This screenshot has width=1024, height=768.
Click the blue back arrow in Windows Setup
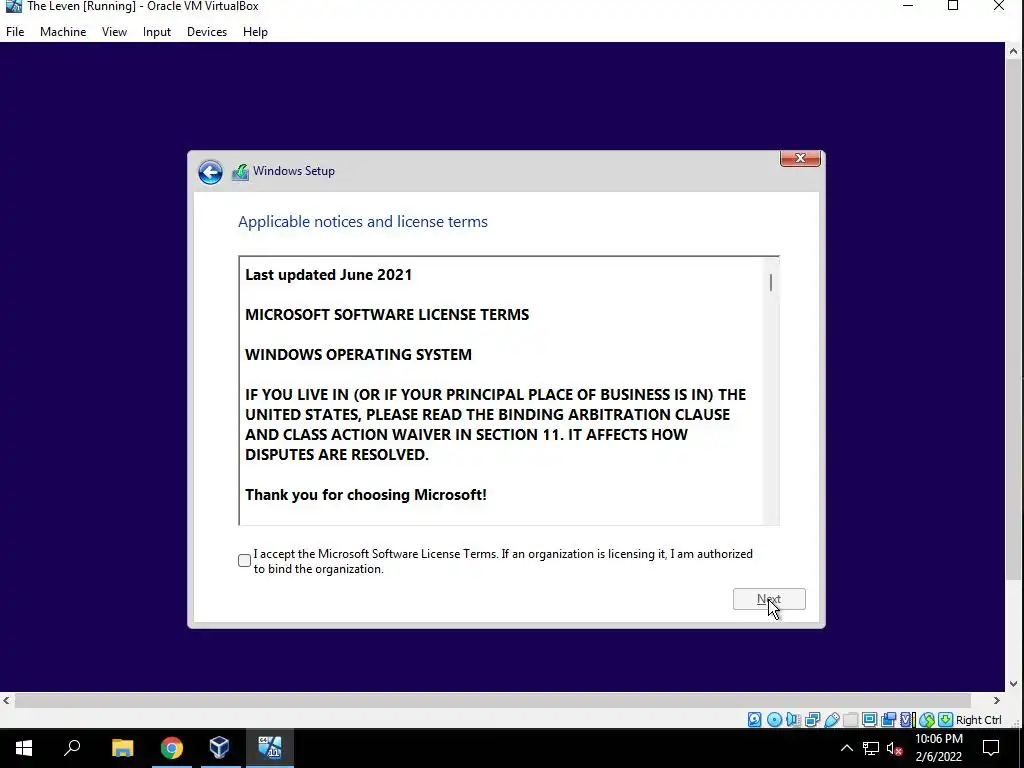click(x=210, y=172)
